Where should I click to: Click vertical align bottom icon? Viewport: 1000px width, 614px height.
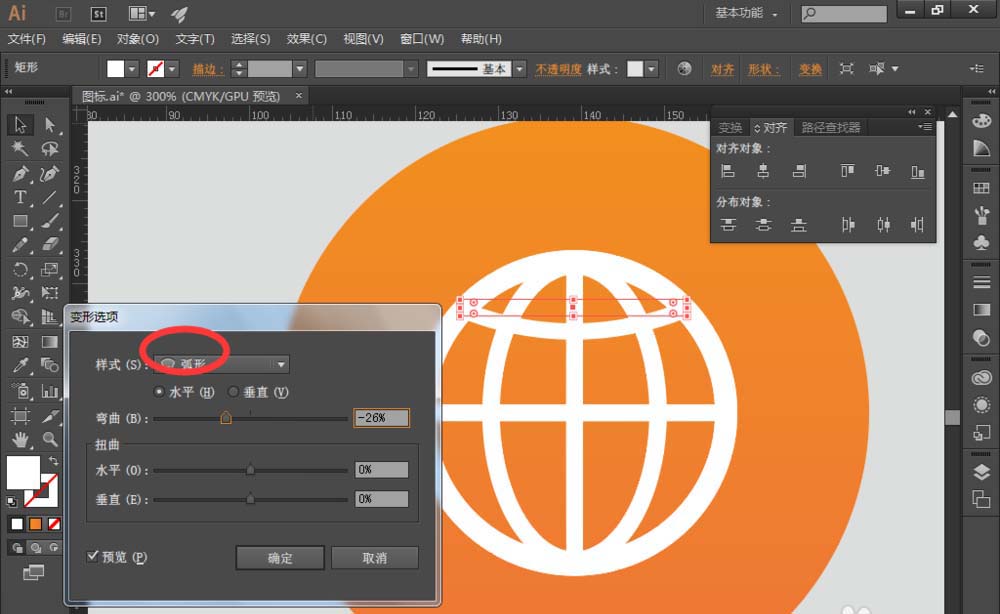[x=917, y=171]
